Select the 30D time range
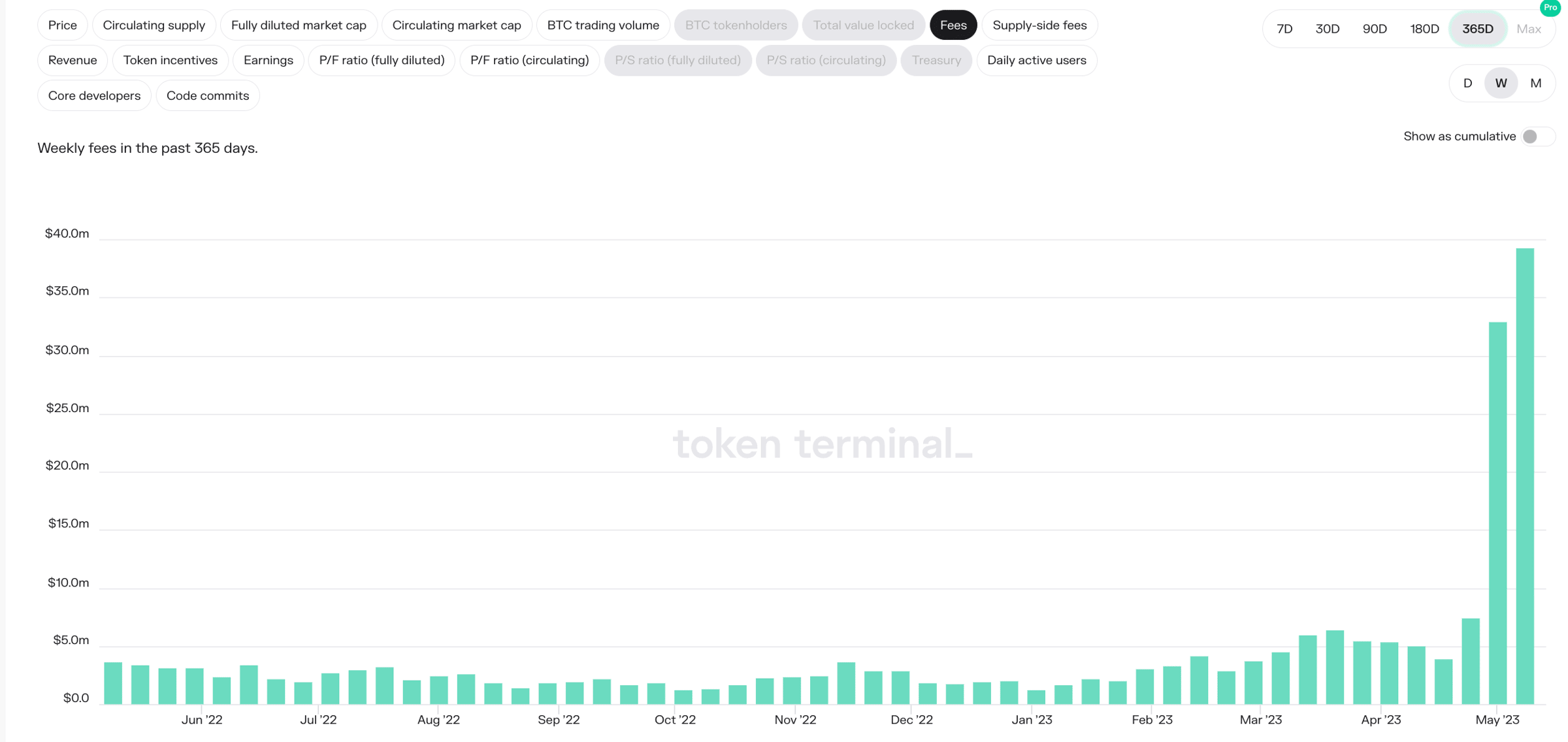This screenshot has width=1568, height=742. (1327, 29)
